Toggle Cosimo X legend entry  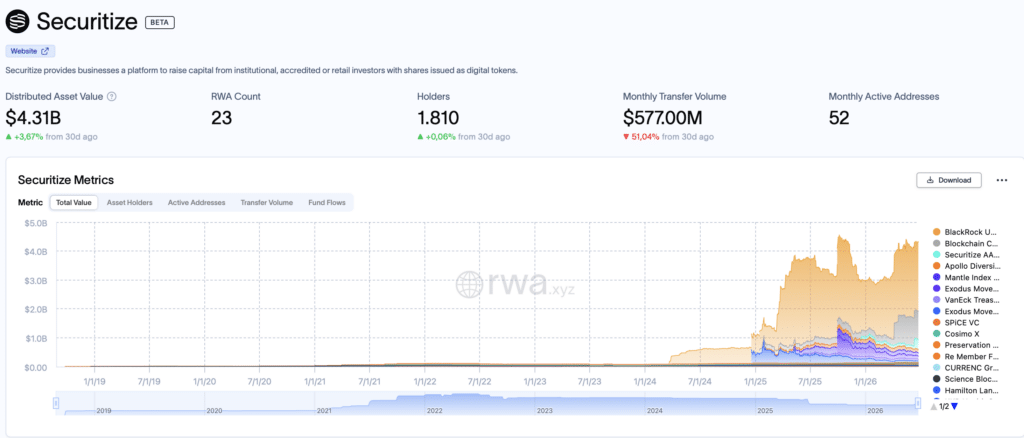click(x=957, y=334)
